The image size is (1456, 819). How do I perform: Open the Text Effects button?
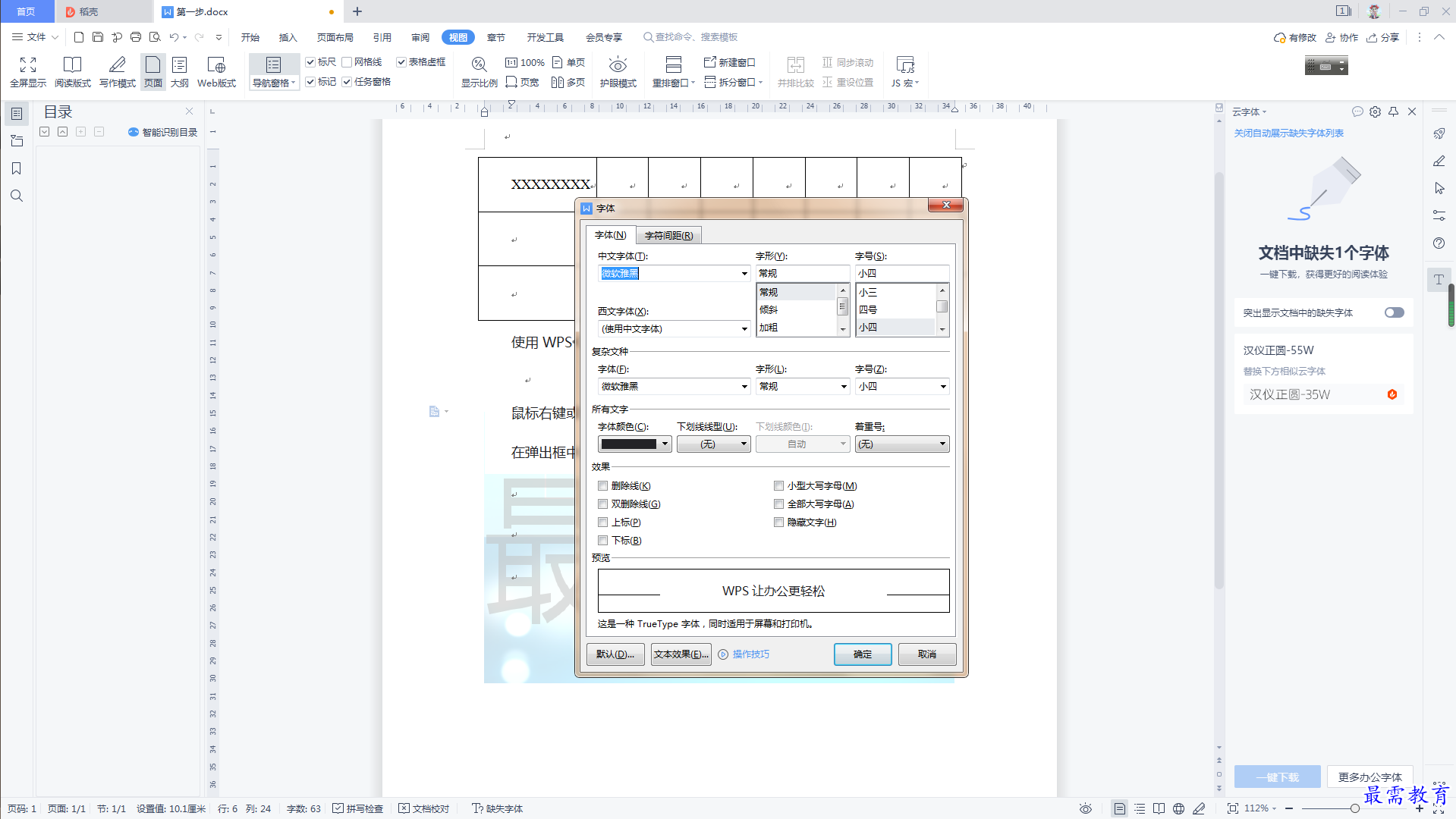[x=681, y=654]
